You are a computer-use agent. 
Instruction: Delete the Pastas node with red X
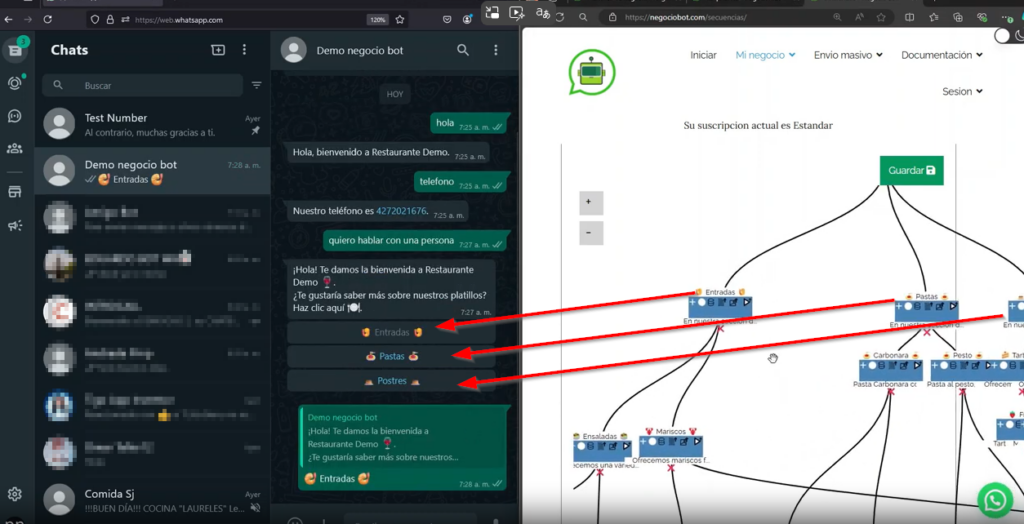pos(927,333)
